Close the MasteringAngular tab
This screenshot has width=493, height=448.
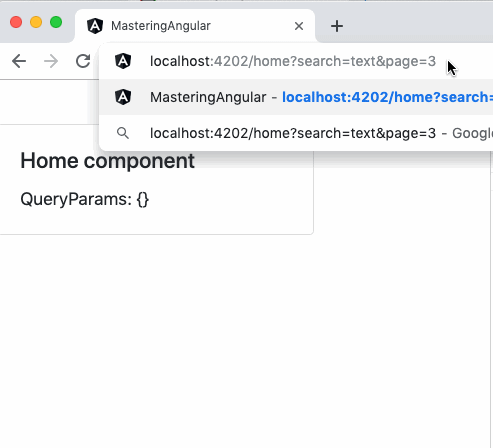299,26
